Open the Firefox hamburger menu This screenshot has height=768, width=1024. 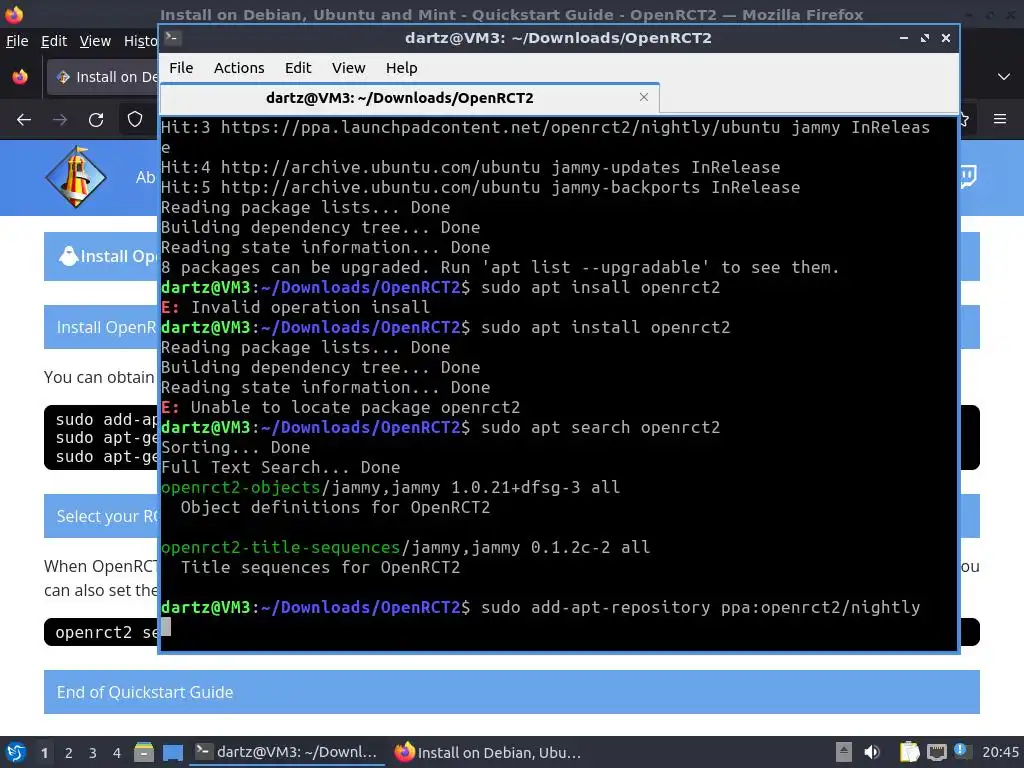coord(1000,119)
